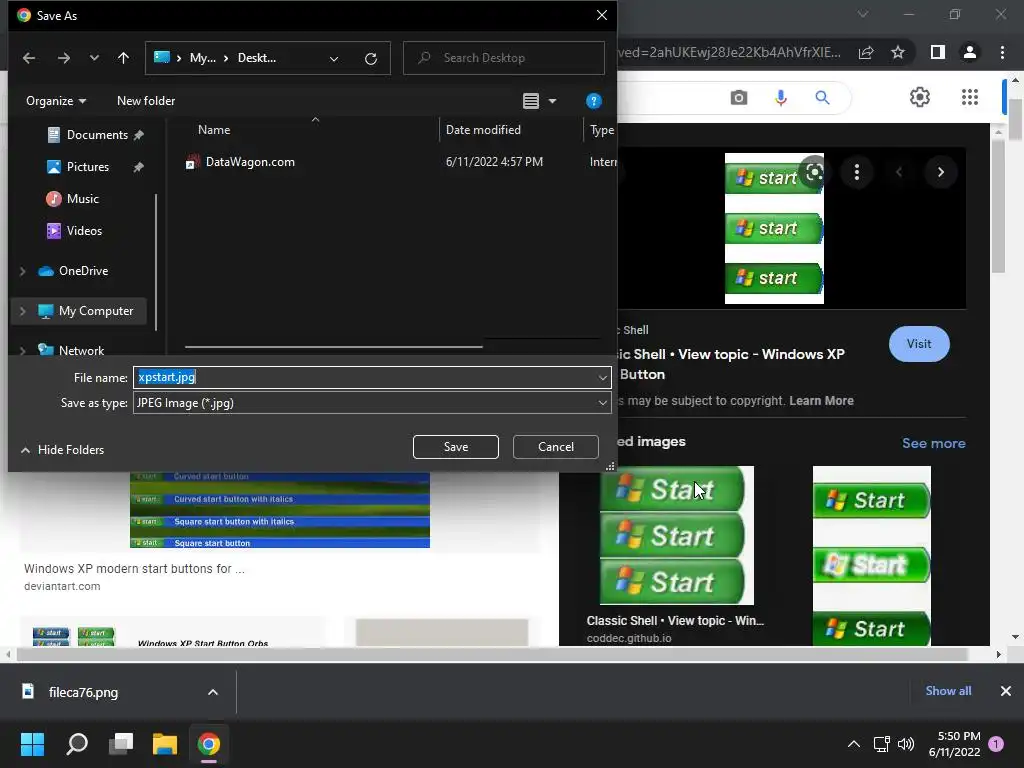Screen dimensions: 1024x768
Task: Open Chrome side panel icon
Action: (x=937, y=52)
